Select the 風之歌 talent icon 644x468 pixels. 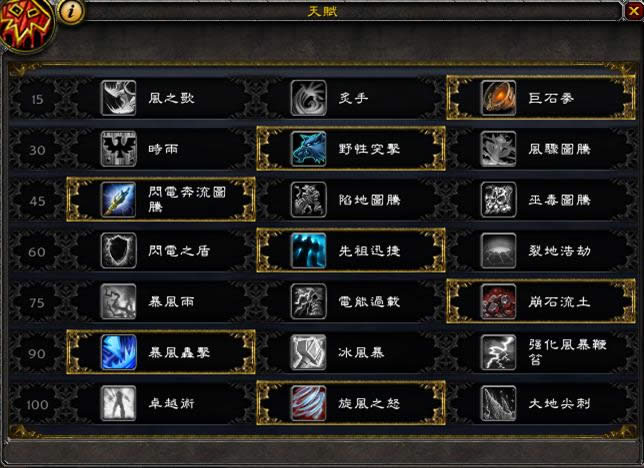(x=118, y=98)
